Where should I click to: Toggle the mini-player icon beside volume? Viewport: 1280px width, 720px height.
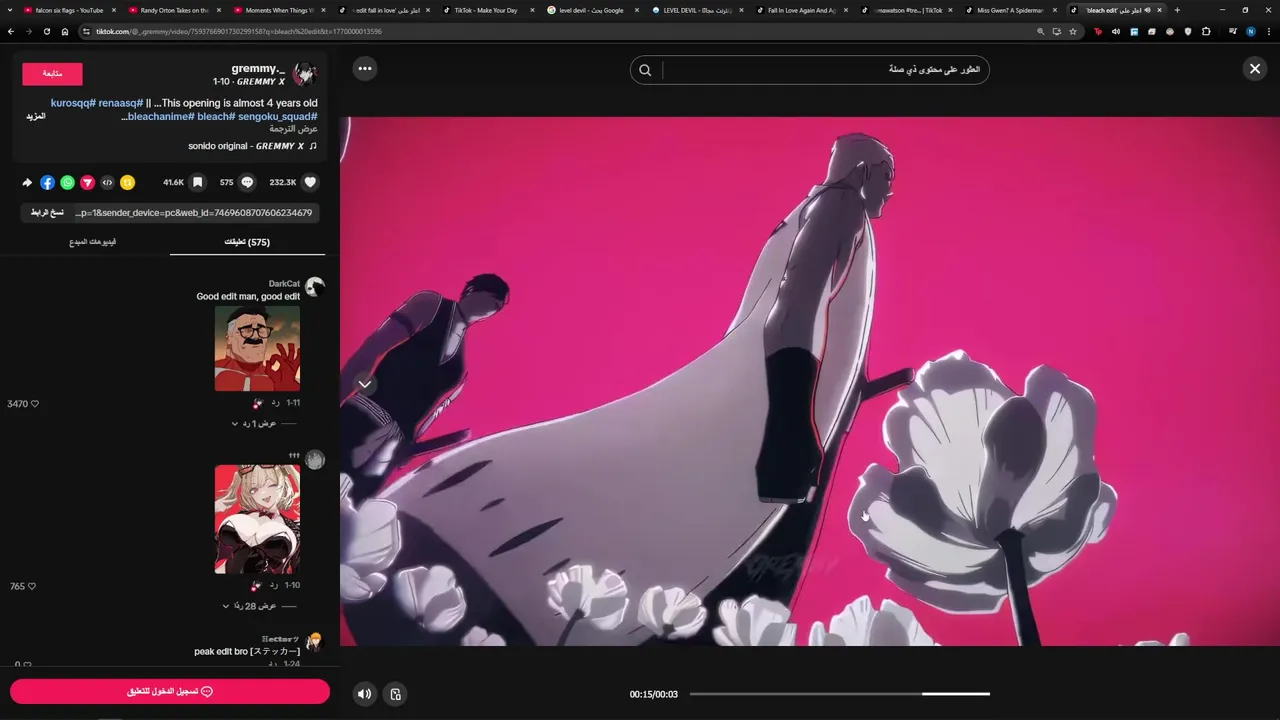pos(395,693)
